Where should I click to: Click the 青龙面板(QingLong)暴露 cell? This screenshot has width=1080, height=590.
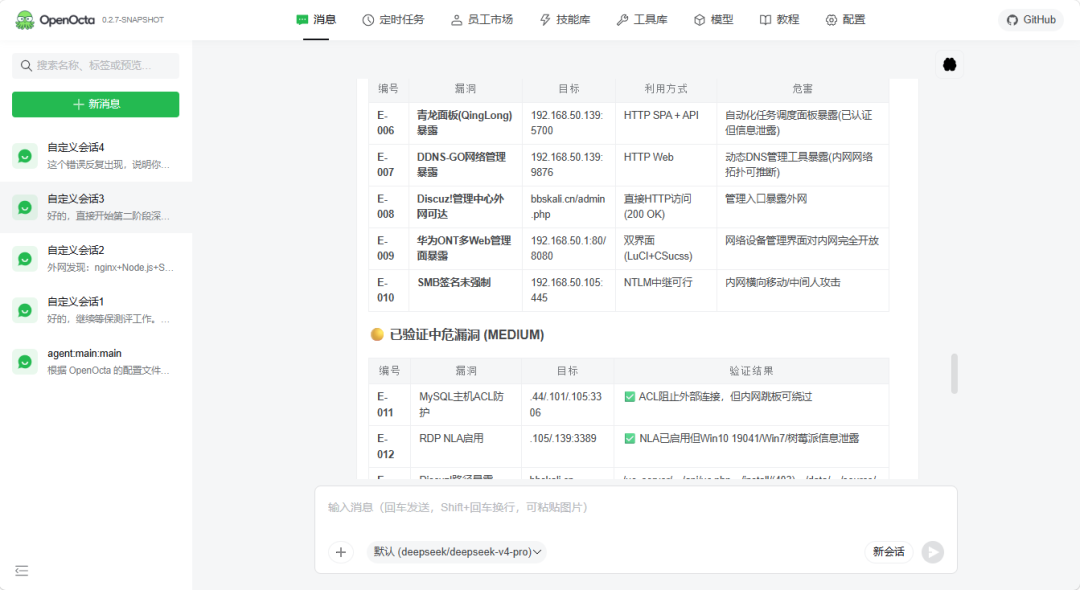tap(465, 123)
